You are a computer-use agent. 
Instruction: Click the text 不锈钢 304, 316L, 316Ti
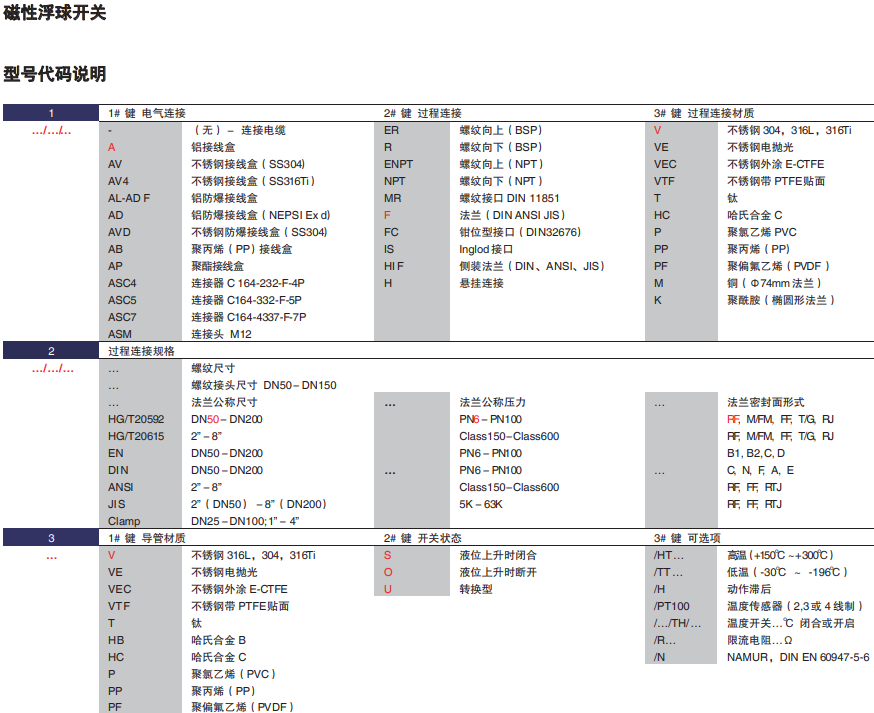789,130
